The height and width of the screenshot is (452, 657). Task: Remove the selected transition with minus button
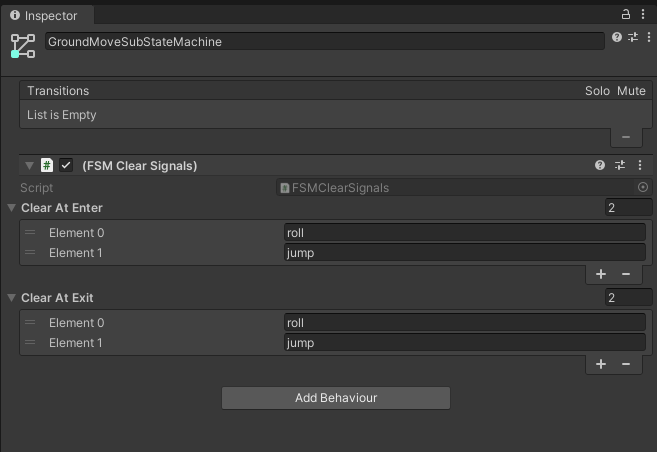tap(626, 136)
